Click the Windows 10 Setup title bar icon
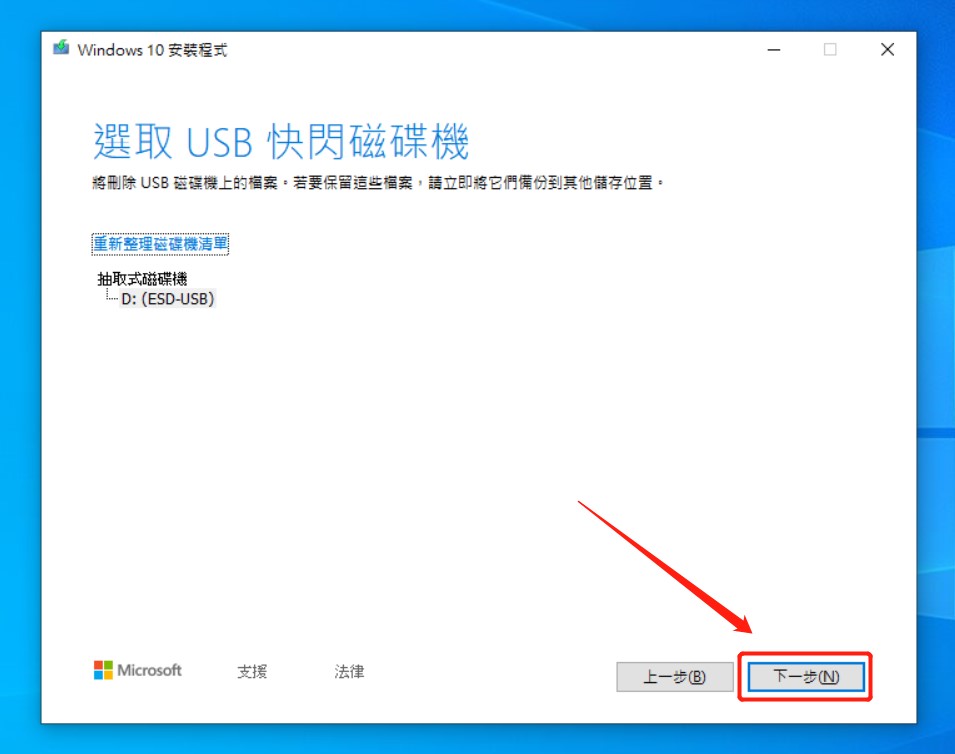Screen dimensions: 955x754 click(x=62, y=49)
